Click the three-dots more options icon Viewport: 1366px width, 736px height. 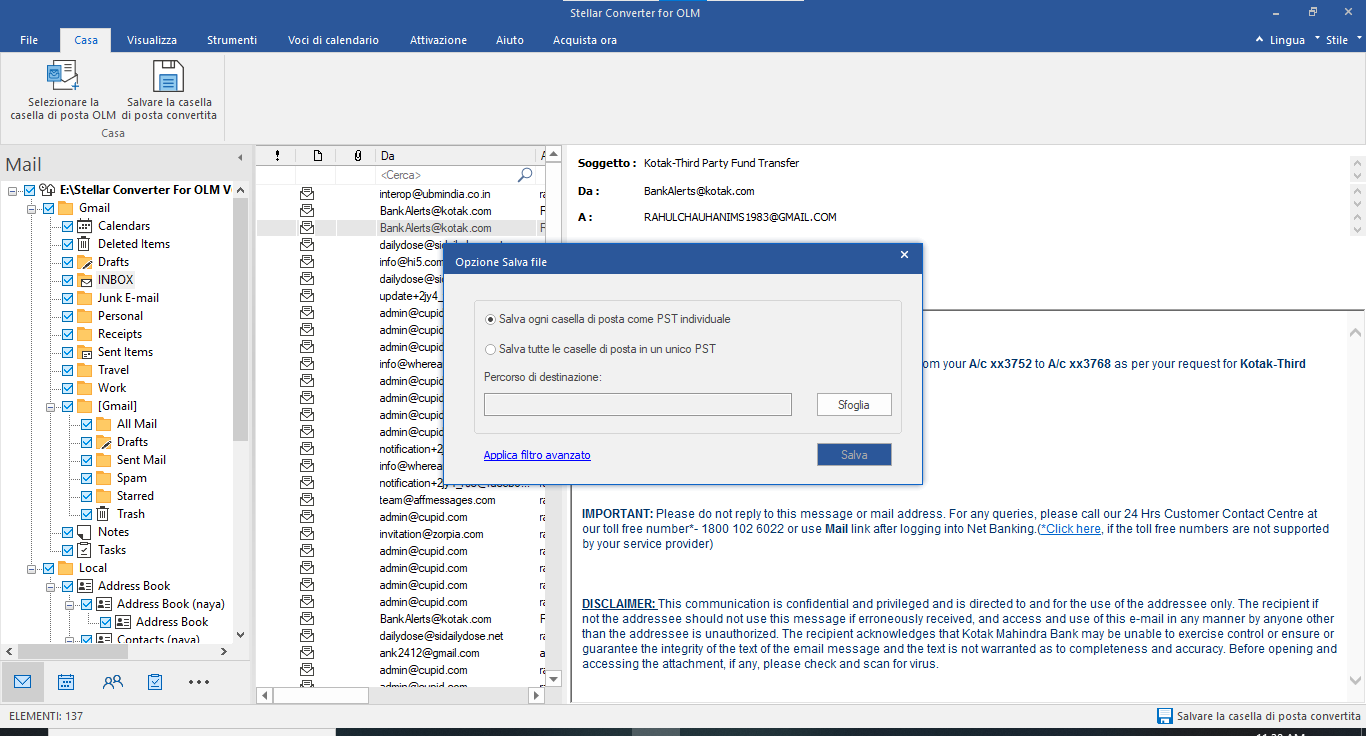pyautogui.click(x=199, y=682)
